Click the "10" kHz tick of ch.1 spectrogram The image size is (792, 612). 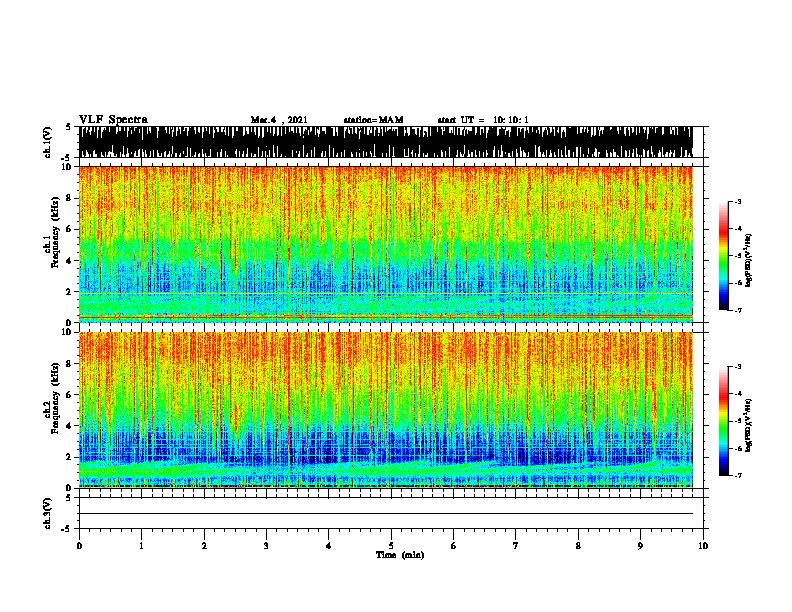[x=68, y=167]
